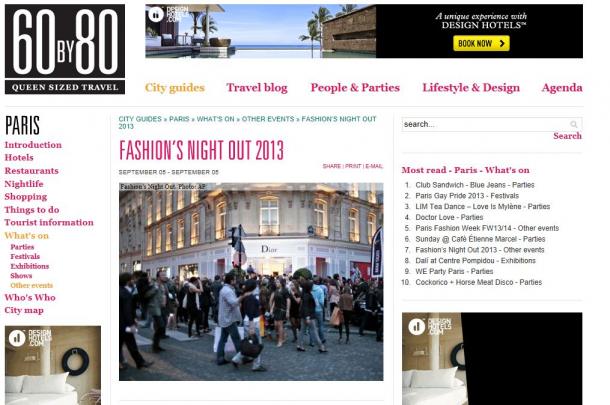Open the Hotels link in Paris sidebar

pyautogui.click(x=19, y=158)
